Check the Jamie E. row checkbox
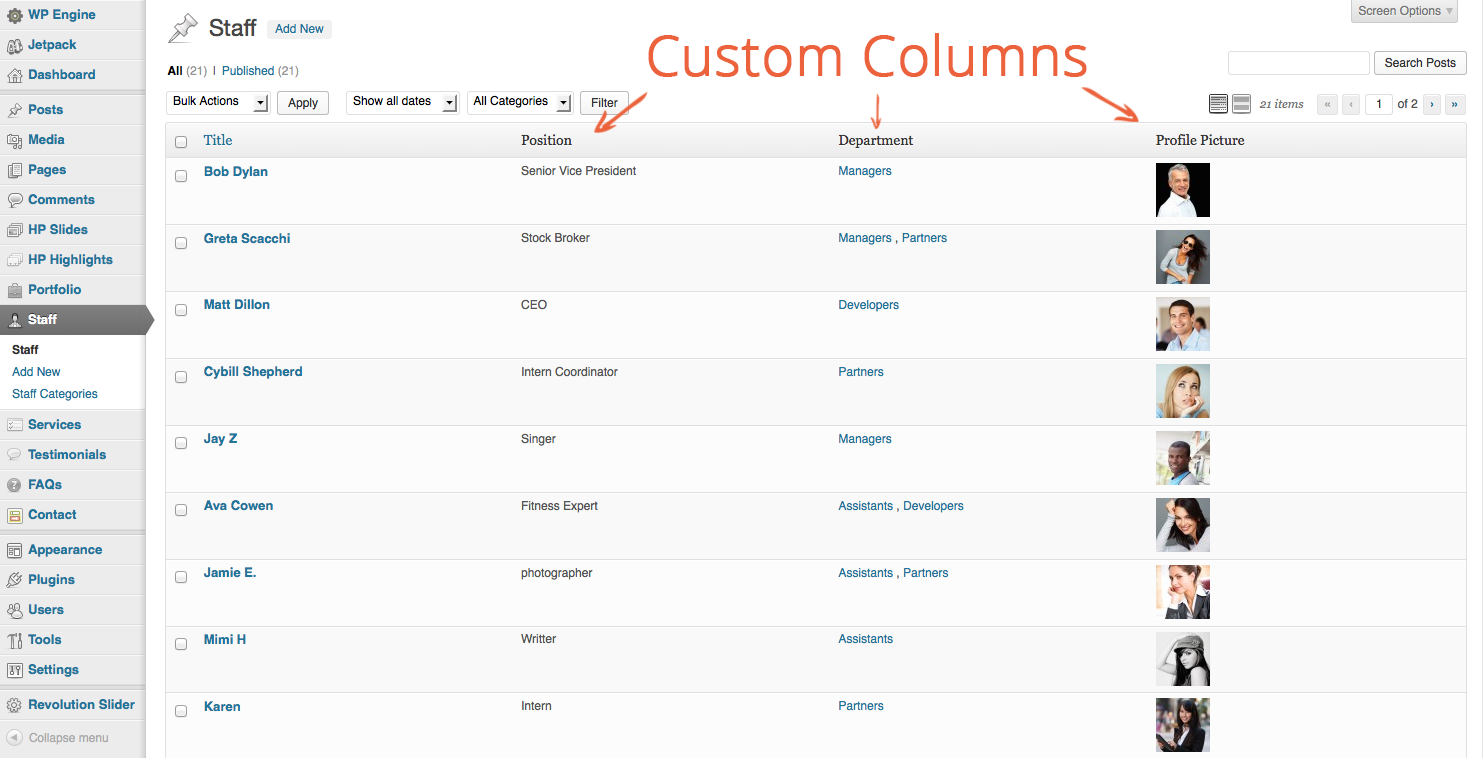 coord(181,577)
